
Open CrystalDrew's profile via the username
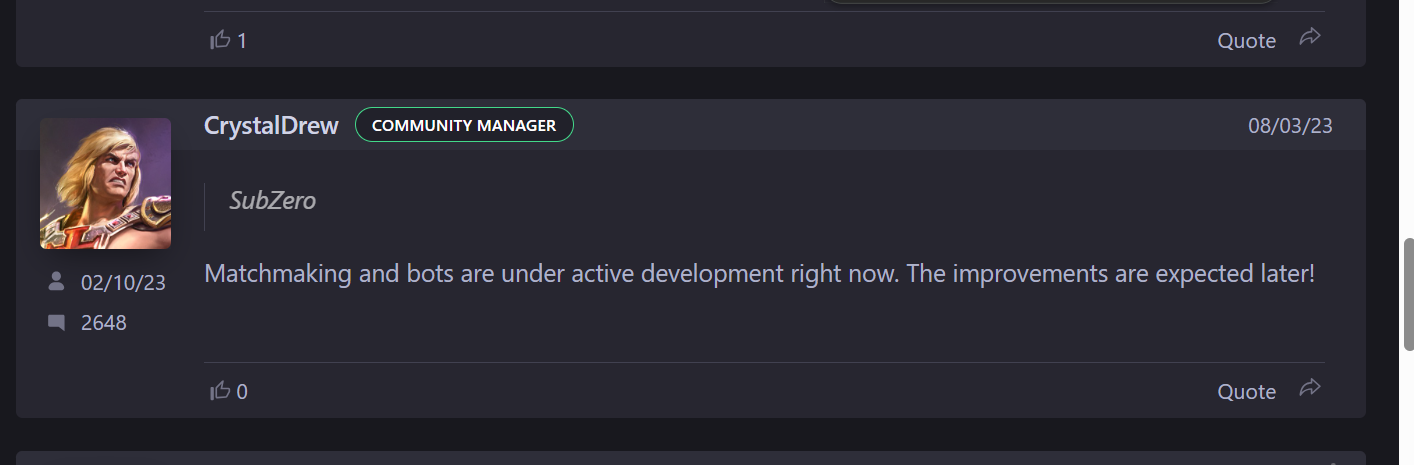point(271,125)
